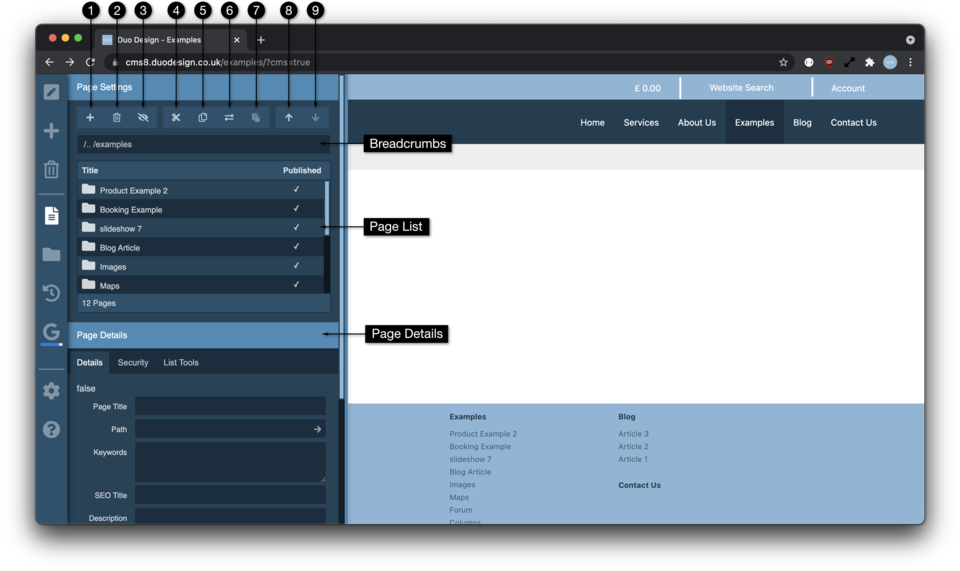
Task: Move page up with the up arrow
Action: [288, 118]
